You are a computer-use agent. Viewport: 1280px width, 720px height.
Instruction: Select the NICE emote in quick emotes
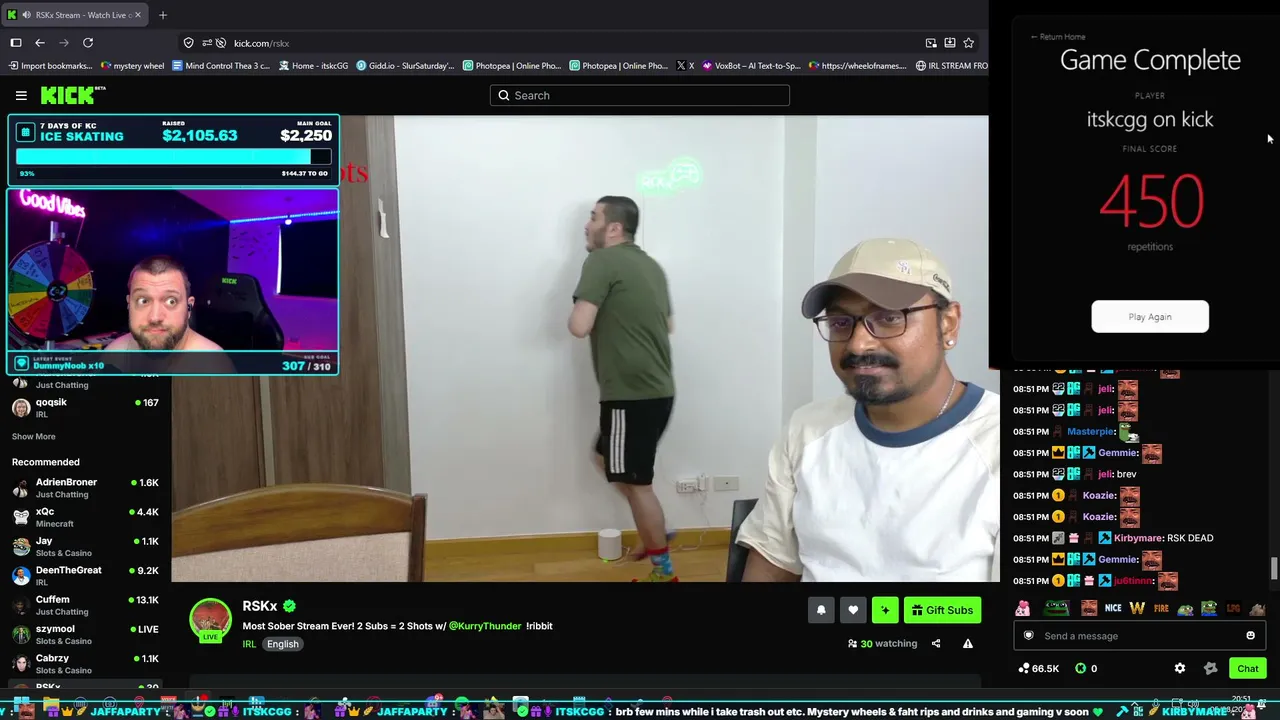tap(1113, 608)
